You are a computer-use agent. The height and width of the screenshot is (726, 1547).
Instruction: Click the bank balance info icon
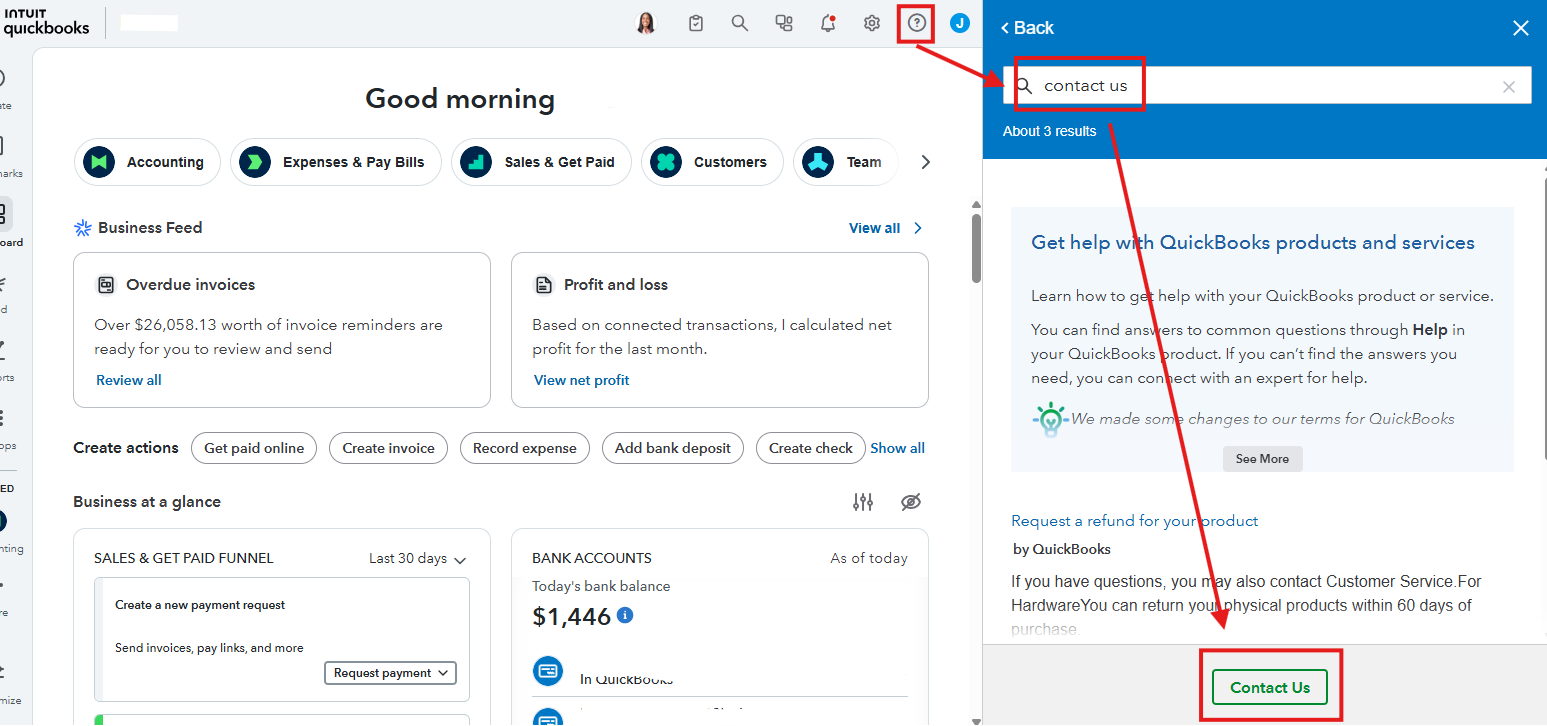point(625,615)
